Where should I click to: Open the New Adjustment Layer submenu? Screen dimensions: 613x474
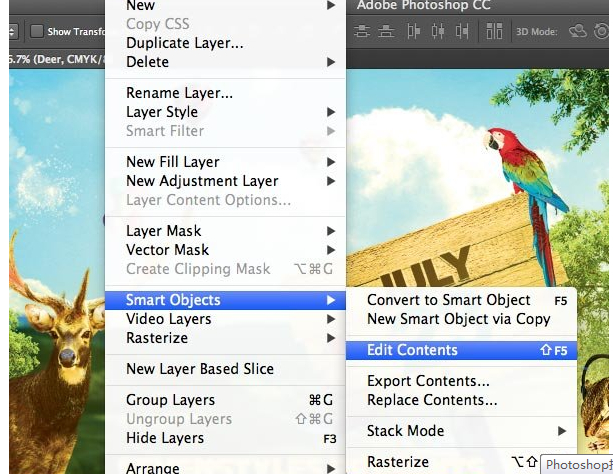(225, 181)
